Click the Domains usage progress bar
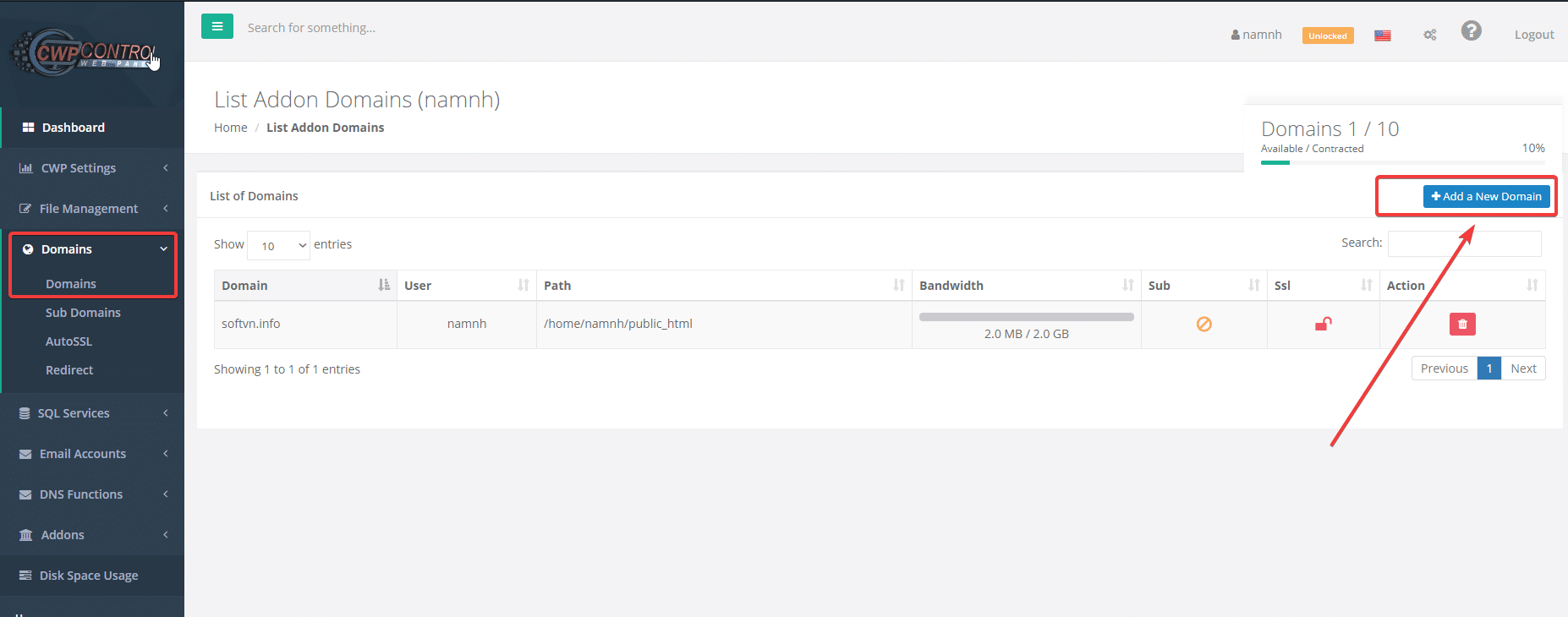The image size is (1568, 617). (1402, 162)
